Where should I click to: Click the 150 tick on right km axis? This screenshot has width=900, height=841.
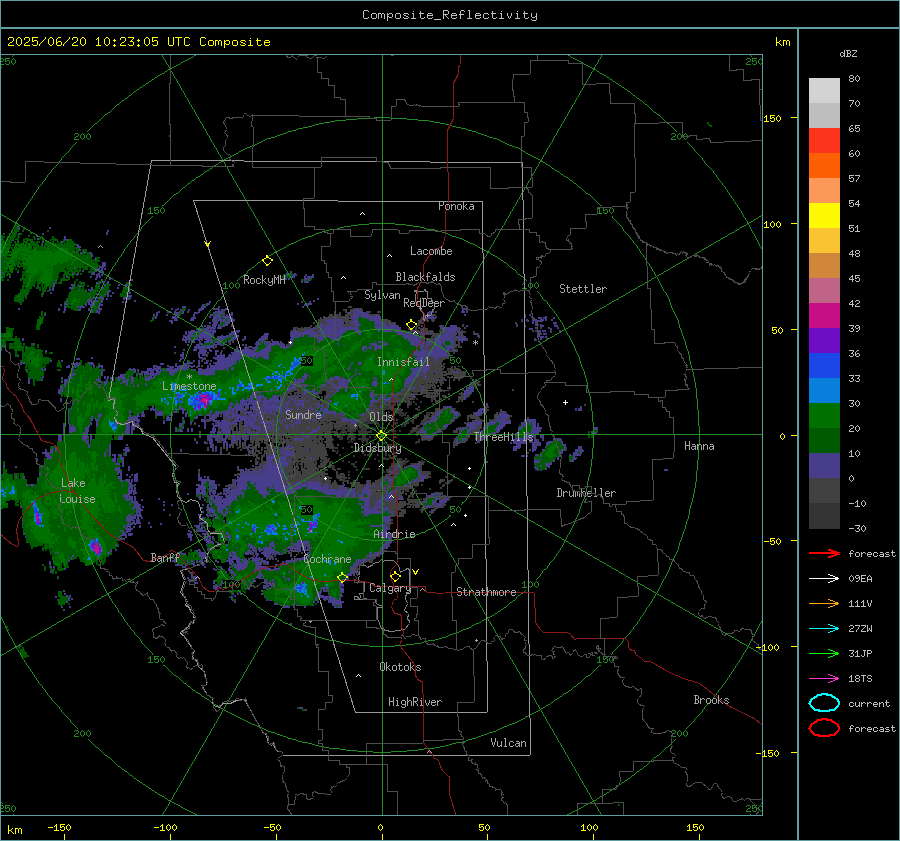[x=772, y=118]
